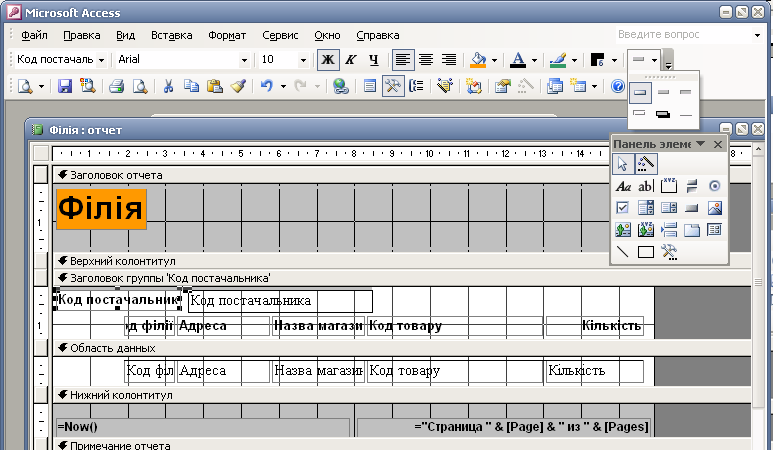The image size is (773, 450).
Task: Click the Copy icon
Action: tap(191, 86)
